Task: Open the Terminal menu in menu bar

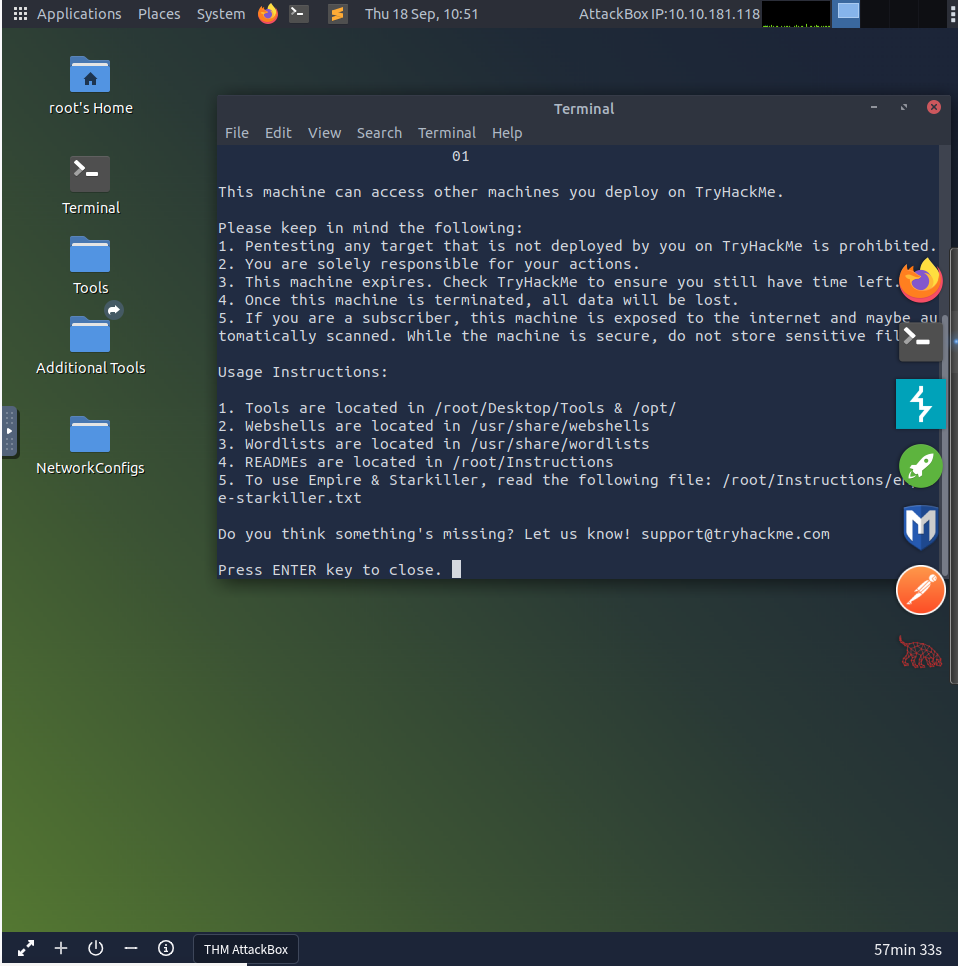Action: [x=447, y=133]
